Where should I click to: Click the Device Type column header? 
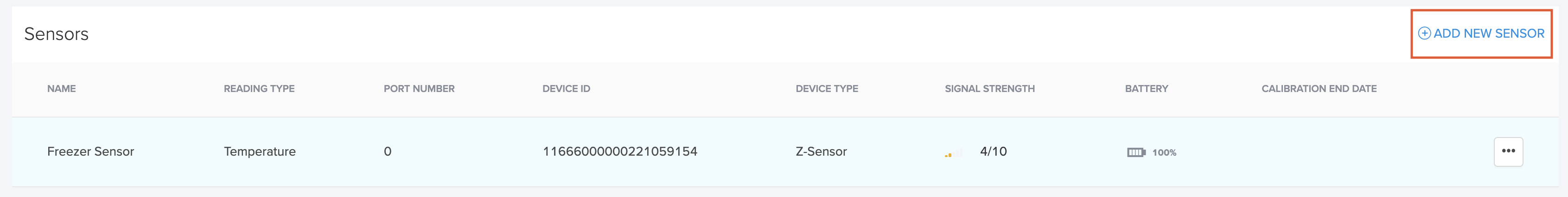827,88
